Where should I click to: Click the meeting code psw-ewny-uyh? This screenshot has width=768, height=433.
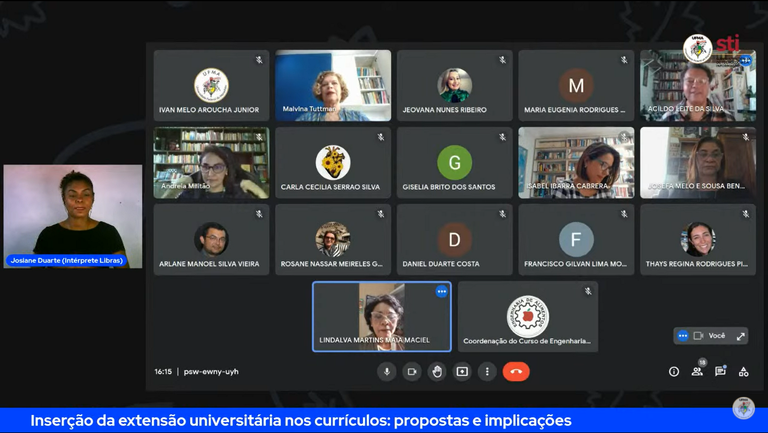pyautogui.click(x=211, y=372)
